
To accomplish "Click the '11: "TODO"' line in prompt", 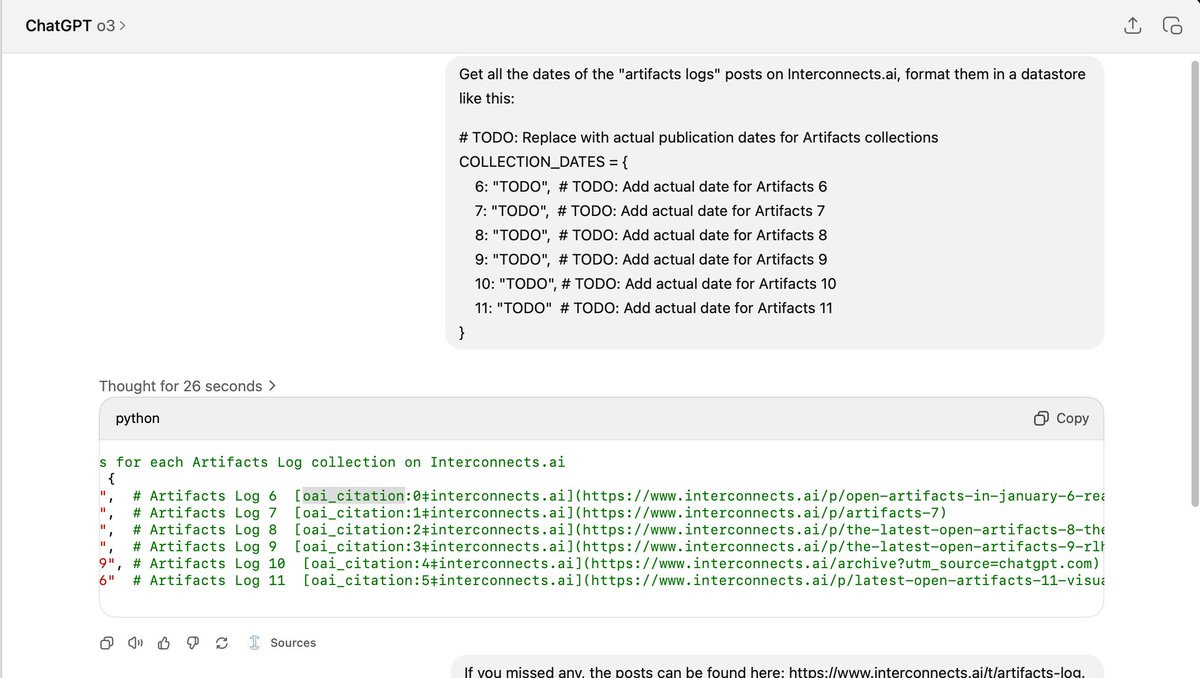I will point(654,308).
